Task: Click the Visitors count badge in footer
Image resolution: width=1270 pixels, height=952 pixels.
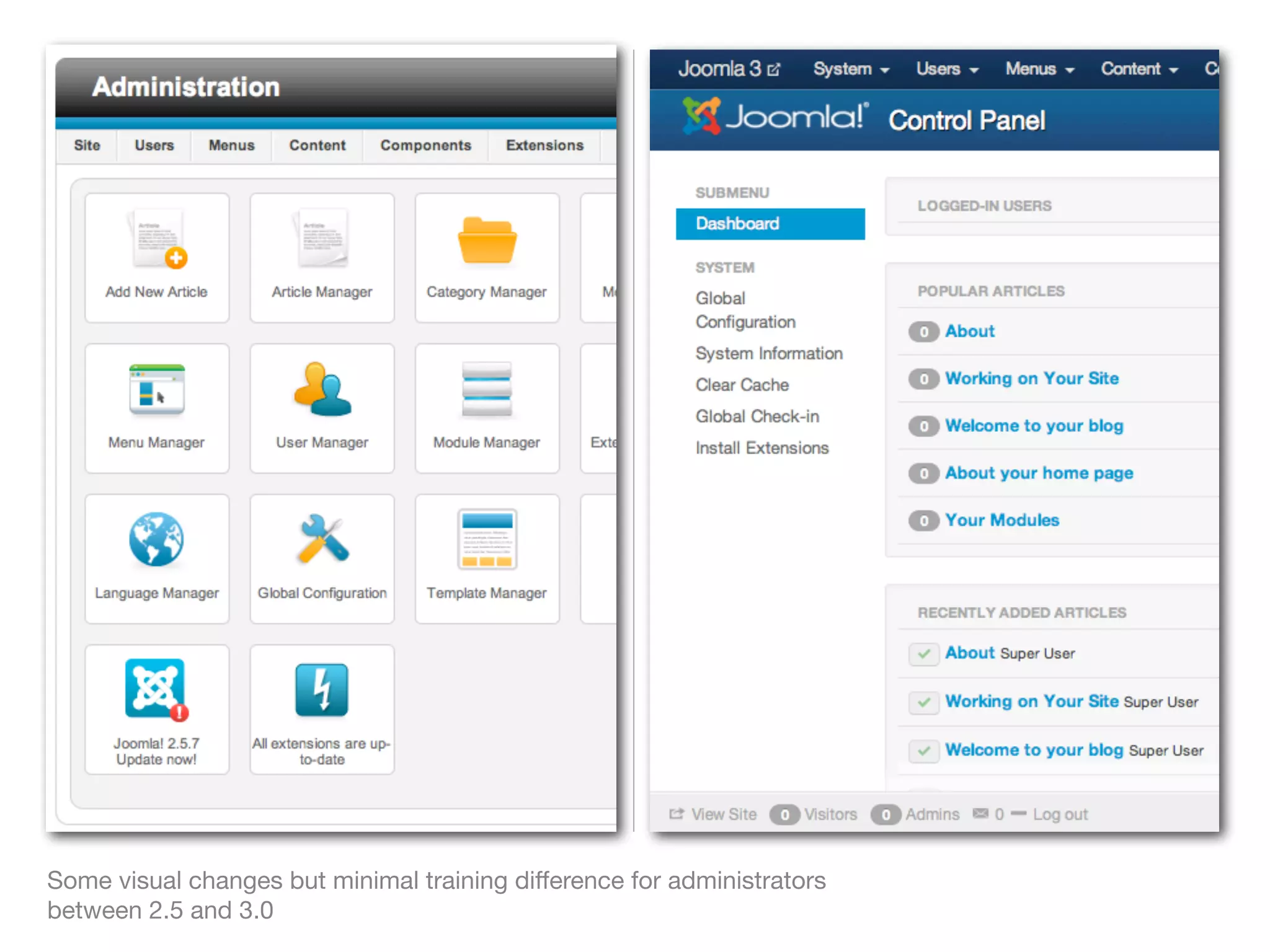Action: 784,814
